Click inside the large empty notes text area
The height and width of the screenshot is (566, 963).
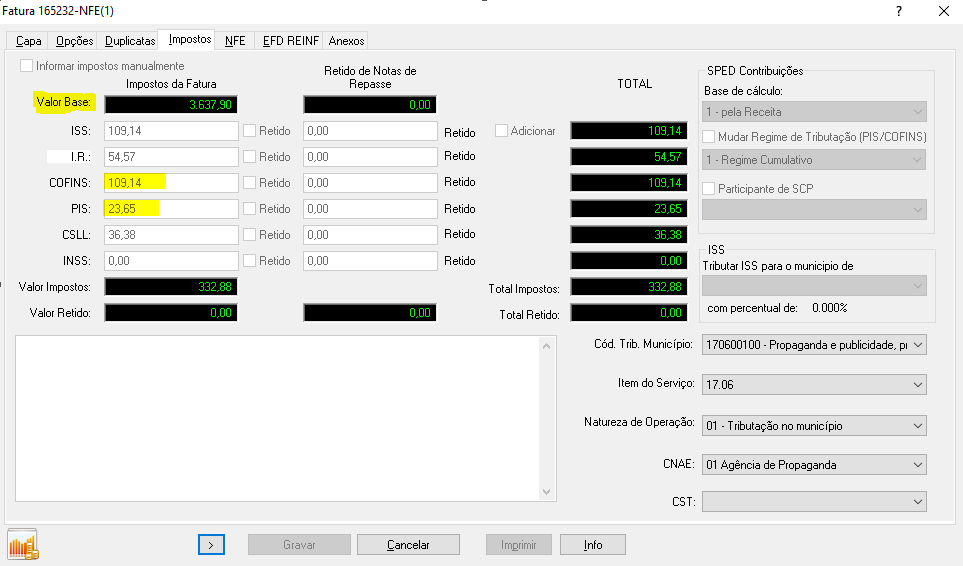[x=278, y=418]
